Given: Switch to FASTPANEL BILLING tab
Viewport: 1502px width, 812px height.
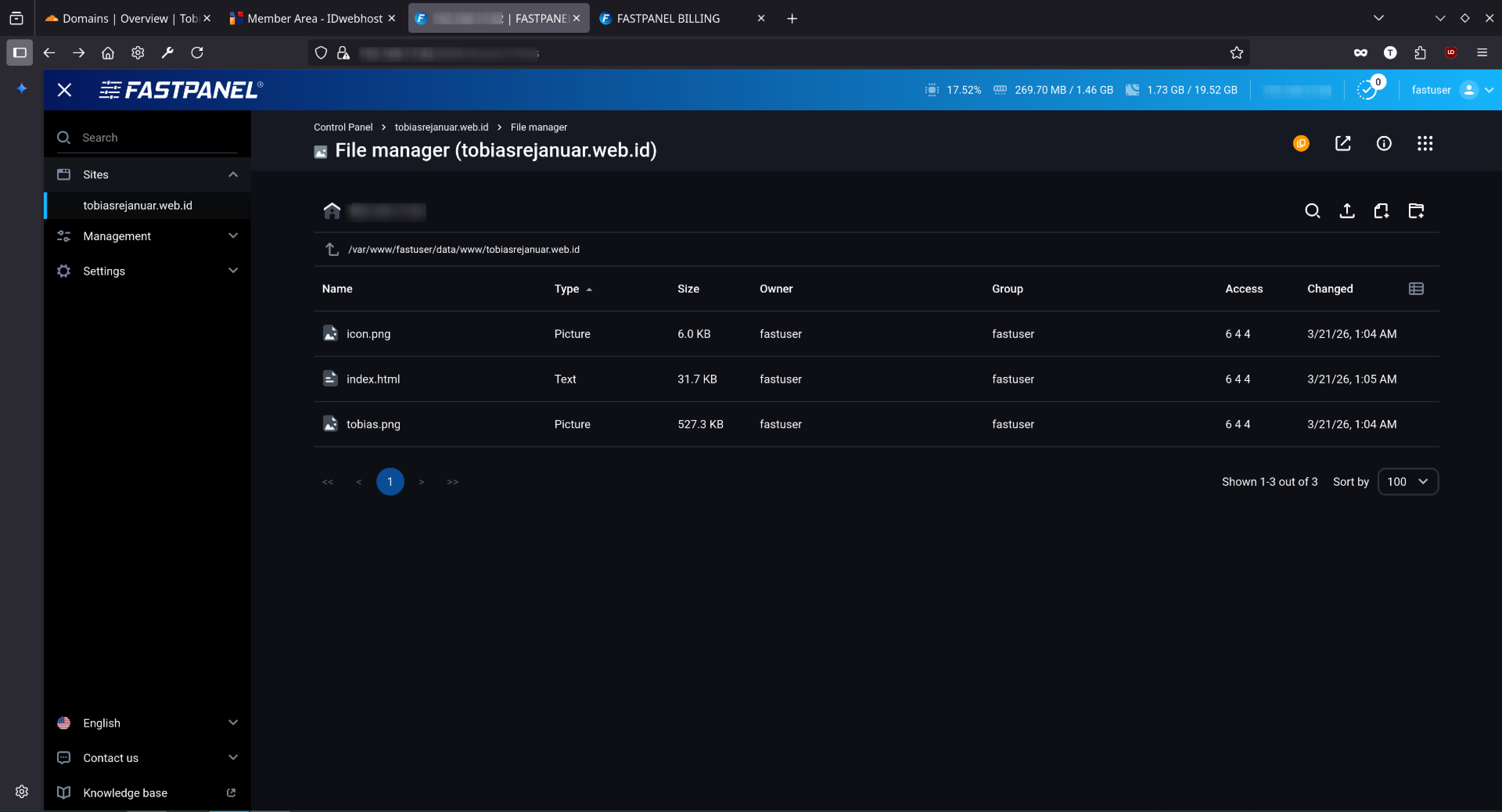Looking at the screenshot, I should [668, 19].
